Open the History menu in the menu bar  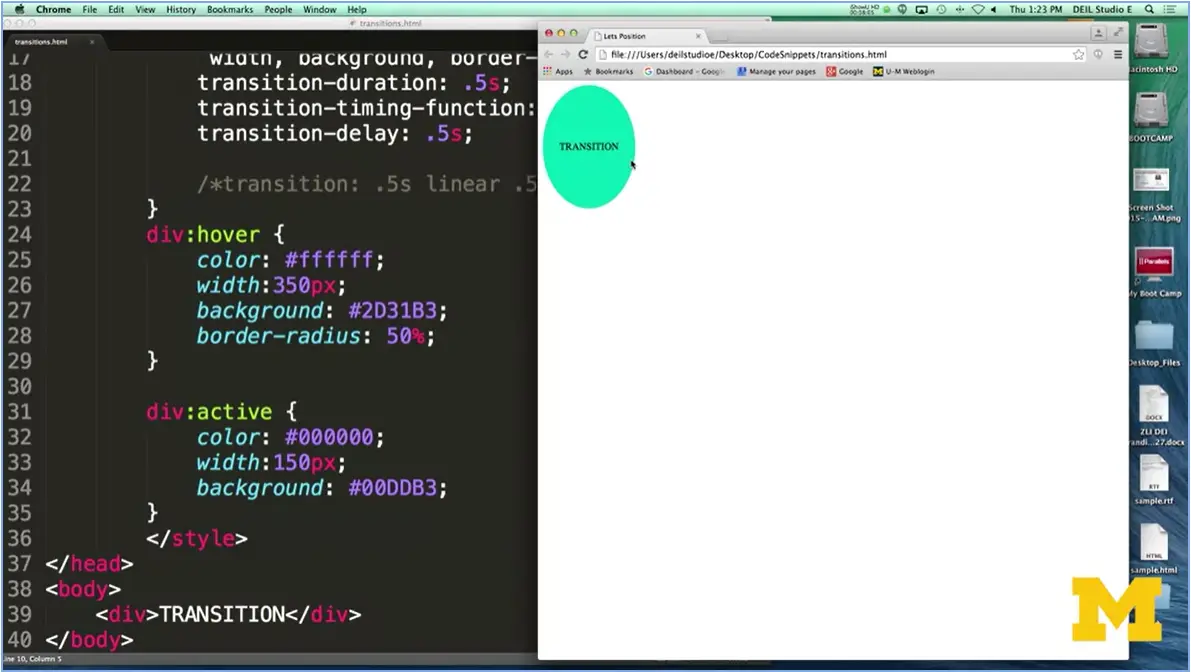pyautogui.click(x=180, y=9)
